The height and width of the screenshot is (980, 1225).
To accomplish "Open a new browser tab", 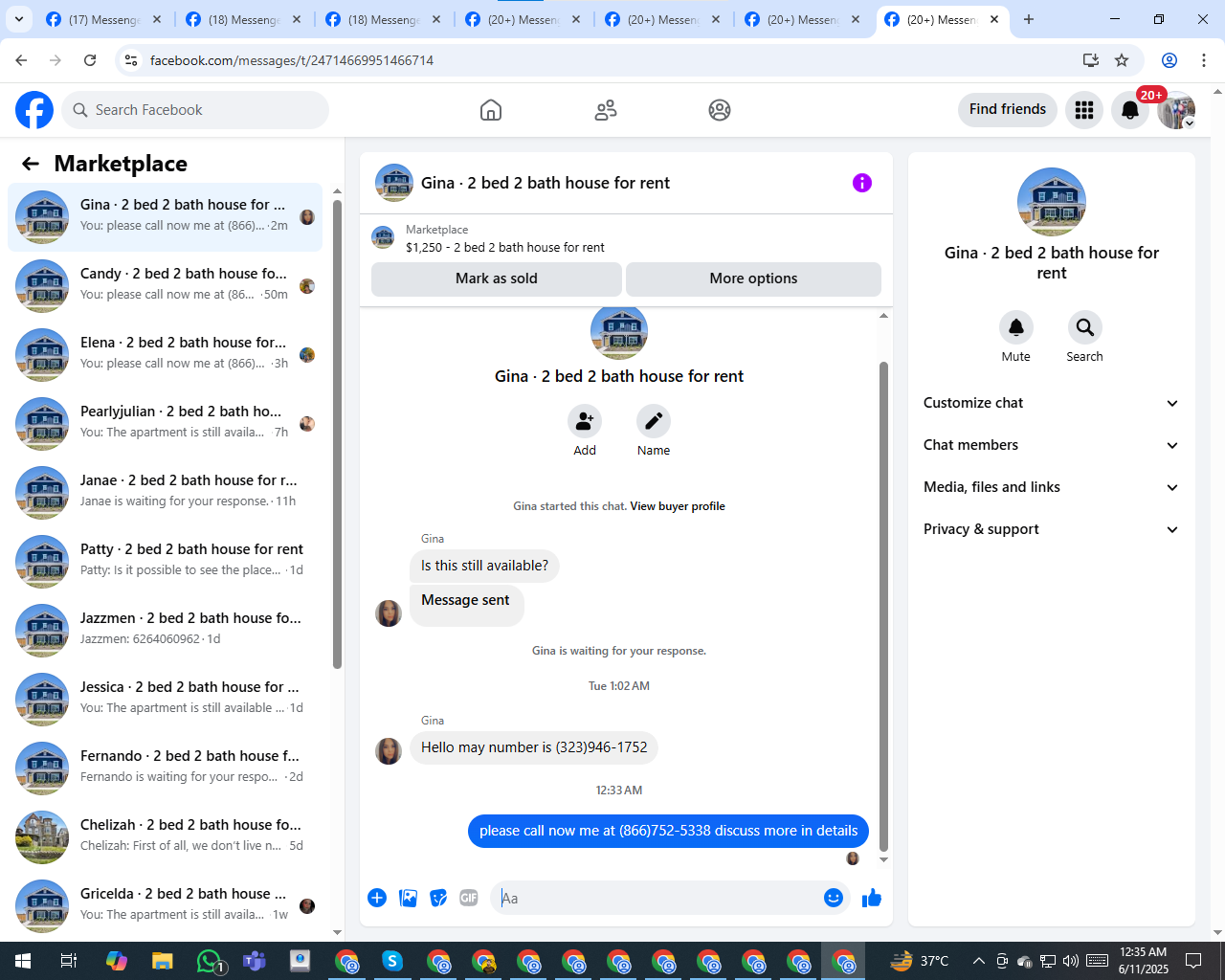I will tap(1029, 19).
